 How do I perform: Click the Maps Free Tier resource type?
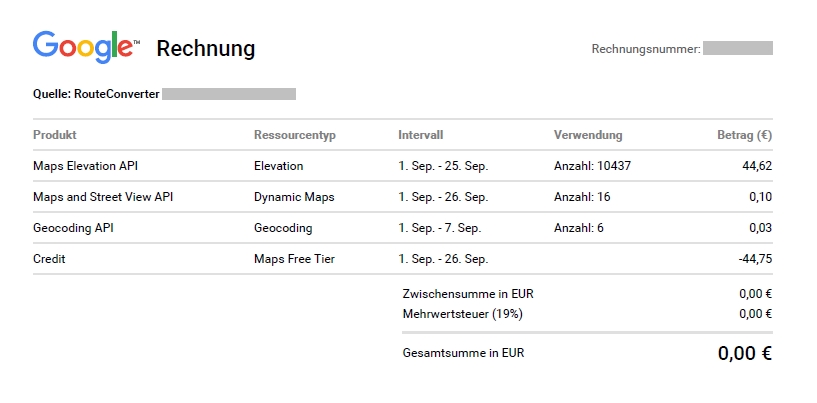(x=294, y=259)
